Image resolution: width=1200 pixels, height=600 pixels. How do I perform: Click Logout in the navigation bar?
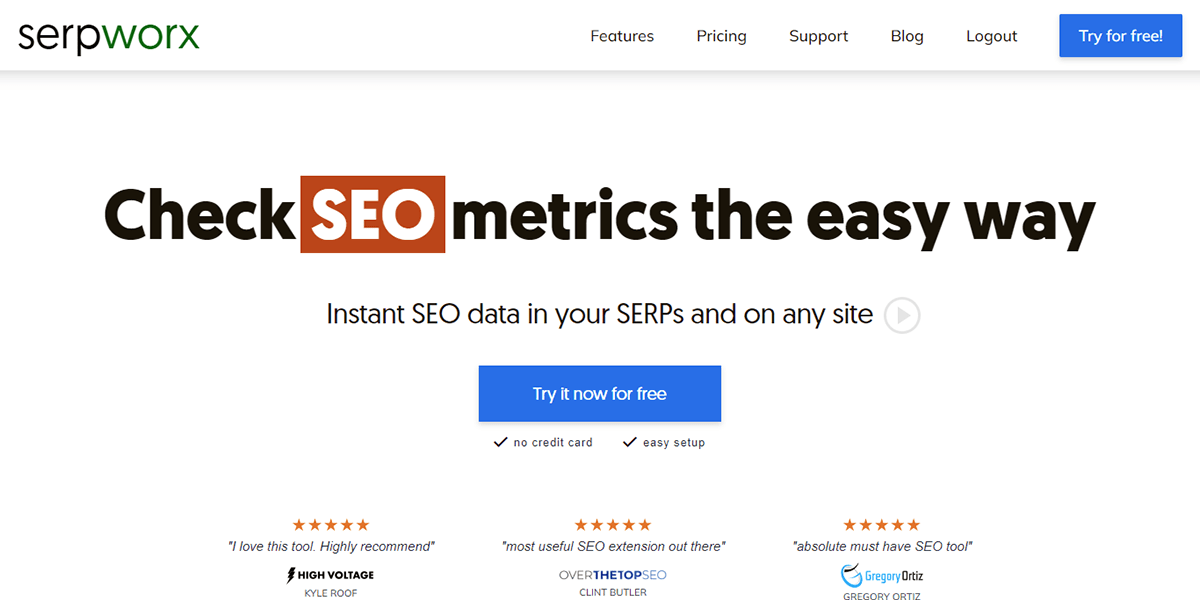[x=991, y=35]
